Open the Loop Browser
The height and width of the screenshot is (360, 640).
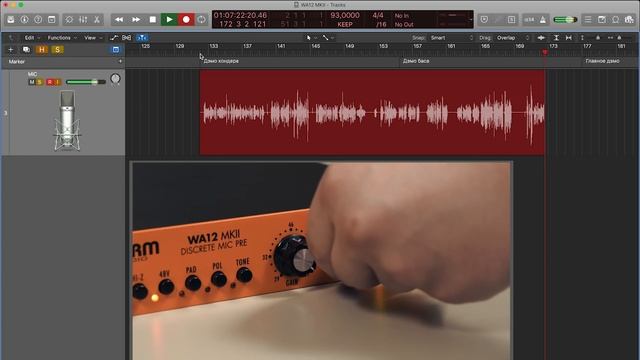[616, 20]
